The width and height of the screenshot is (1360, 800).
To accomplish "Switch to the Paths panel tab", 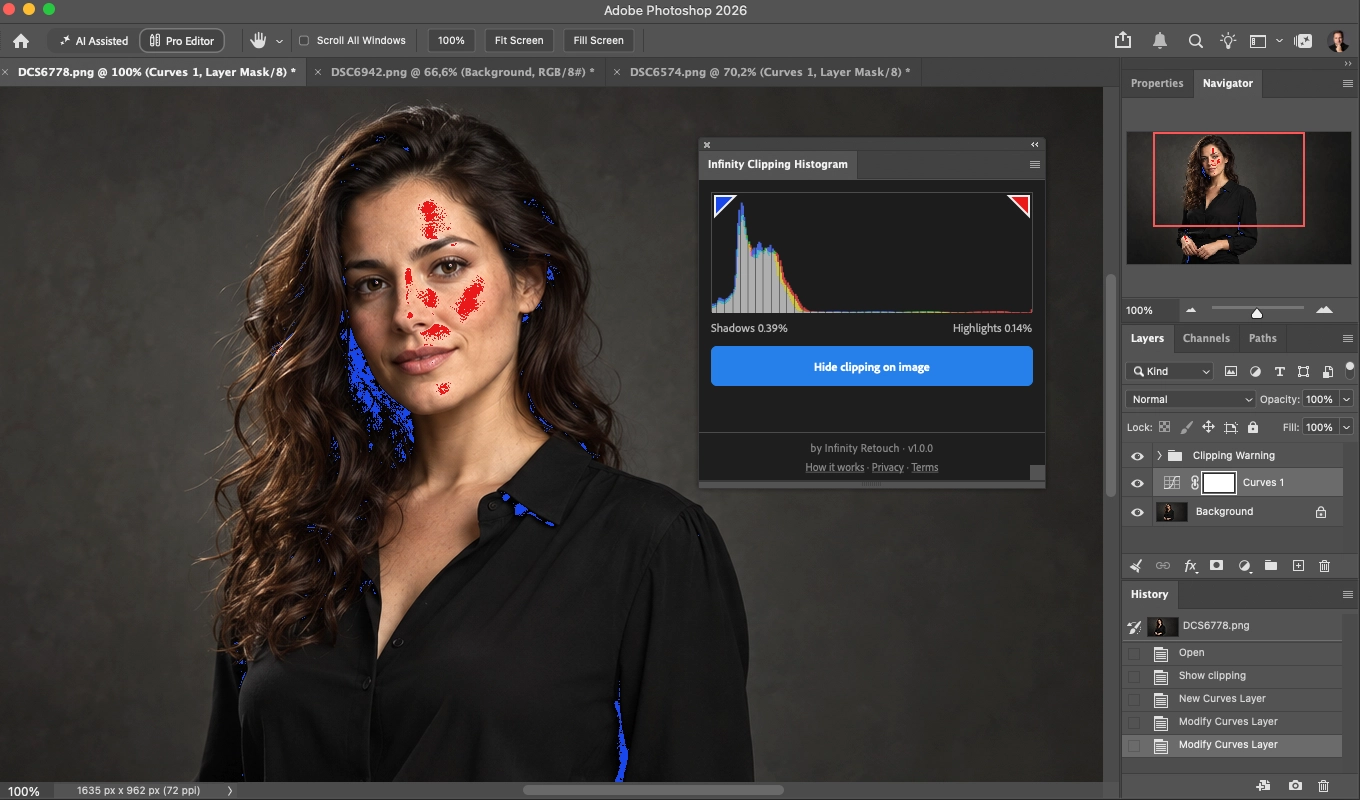I will coord(1263,338).
